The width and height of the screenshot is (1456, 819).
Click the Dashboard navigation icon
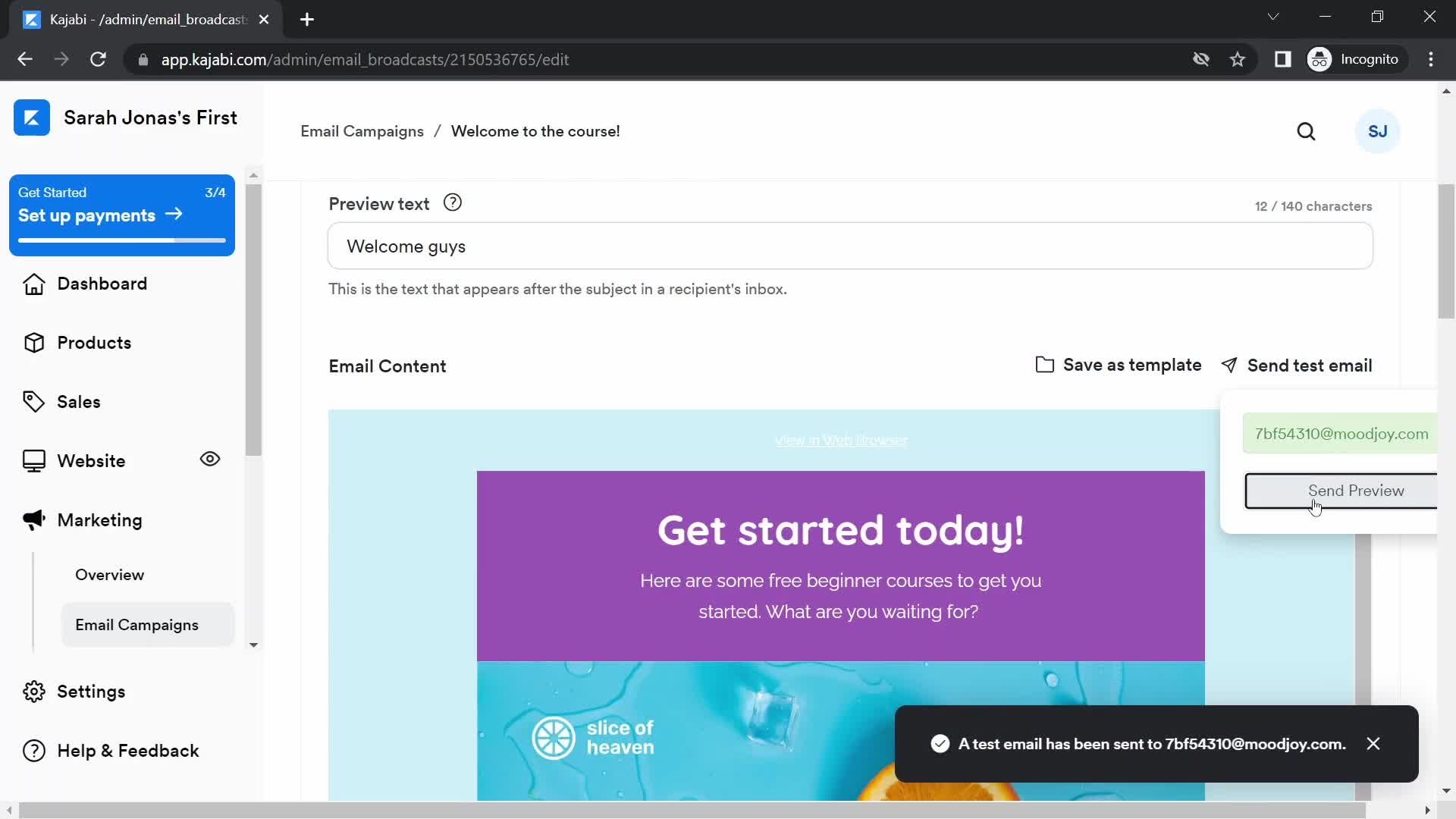34,283
